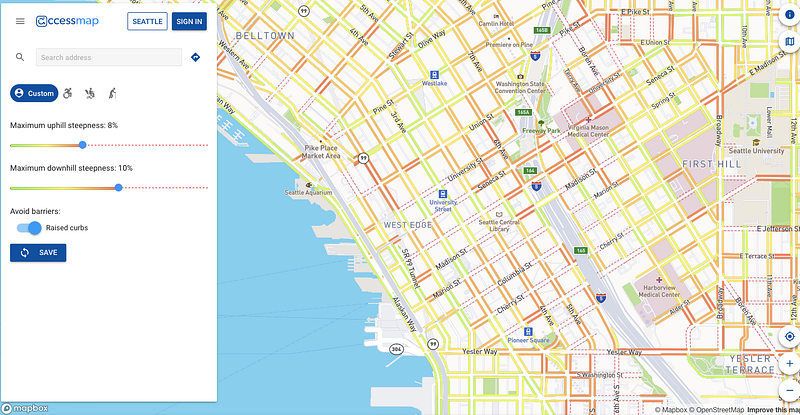The width and height of the screenshot is (800, 415).
Task: Click the Seattle Aquarium marker
Action: (309, 185)
